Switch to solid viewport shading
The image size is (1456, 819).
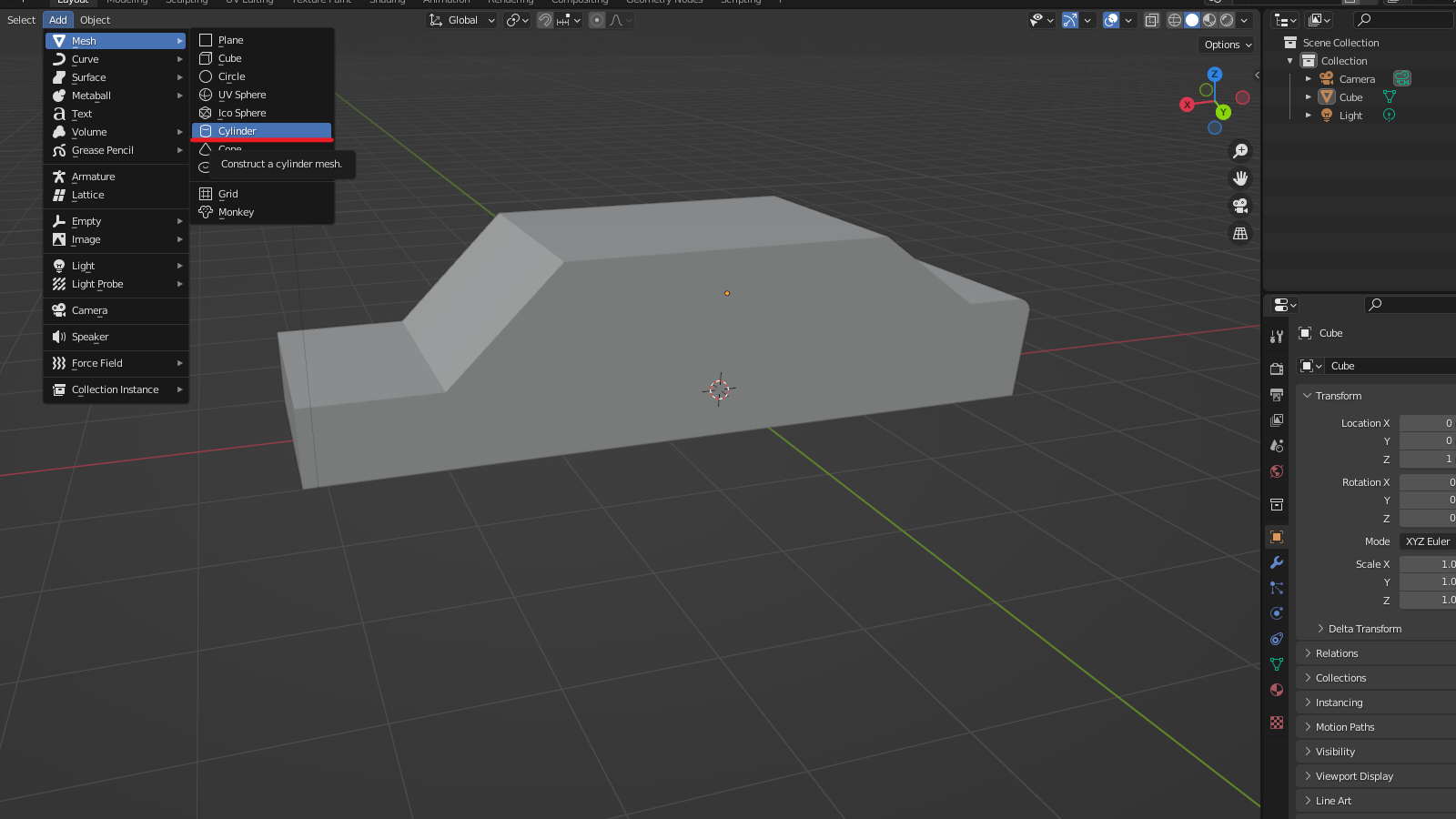(1192, 20)
